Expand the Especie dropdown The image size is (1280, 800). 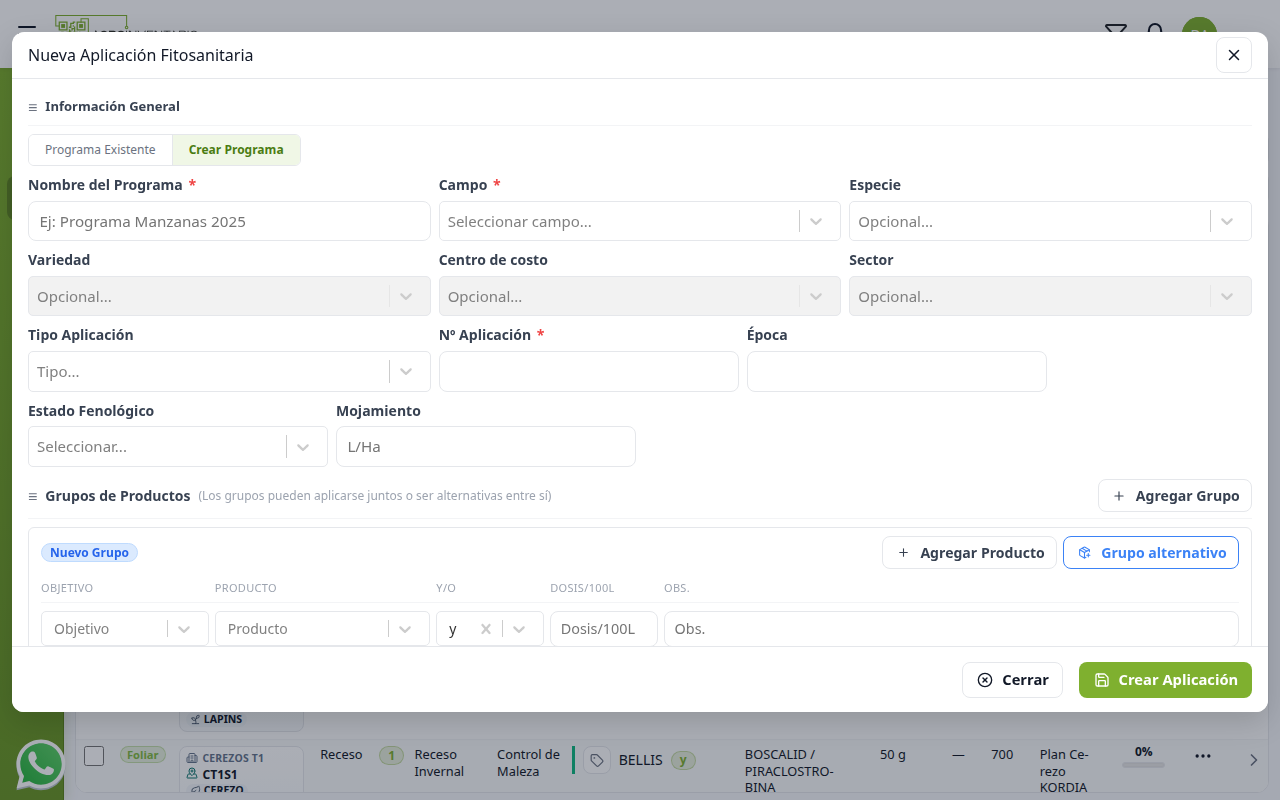pos(1050,221)
